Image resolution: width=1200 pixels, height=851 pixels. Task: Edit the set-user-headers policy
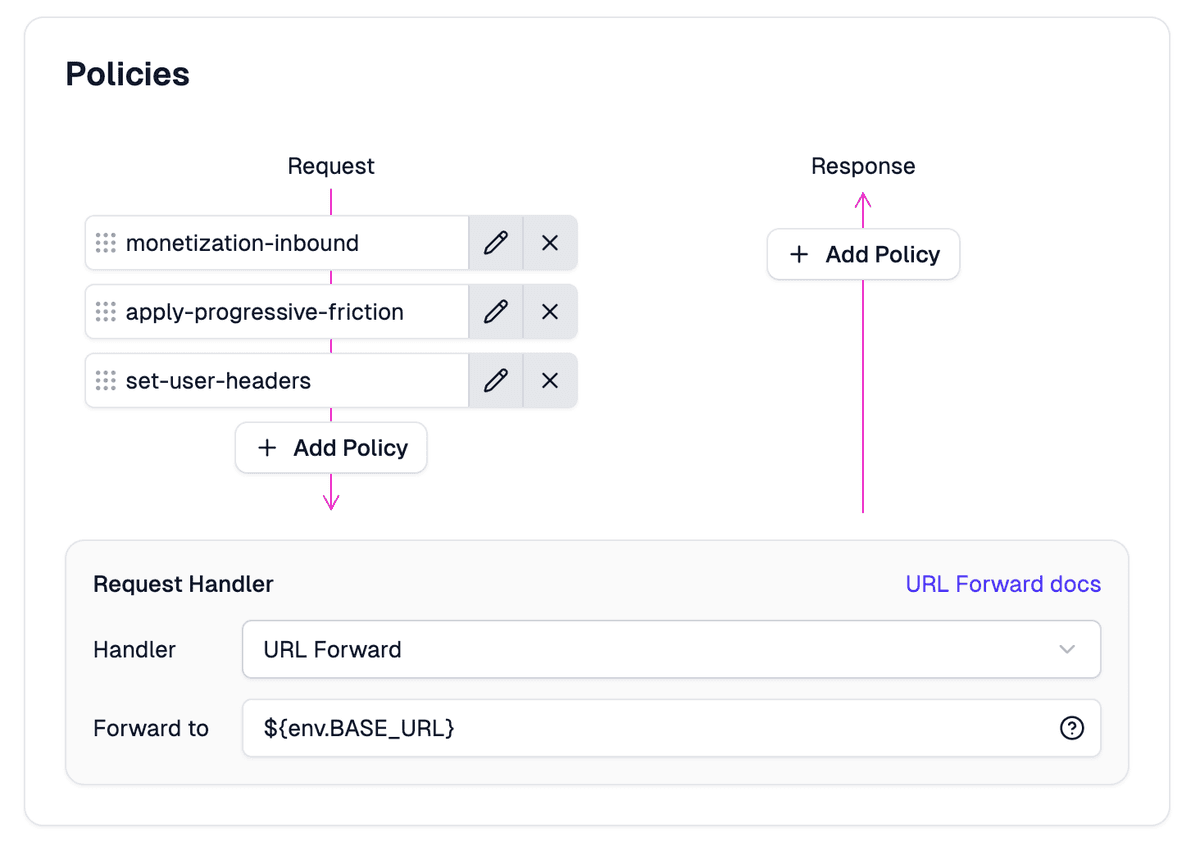[496, 380]
